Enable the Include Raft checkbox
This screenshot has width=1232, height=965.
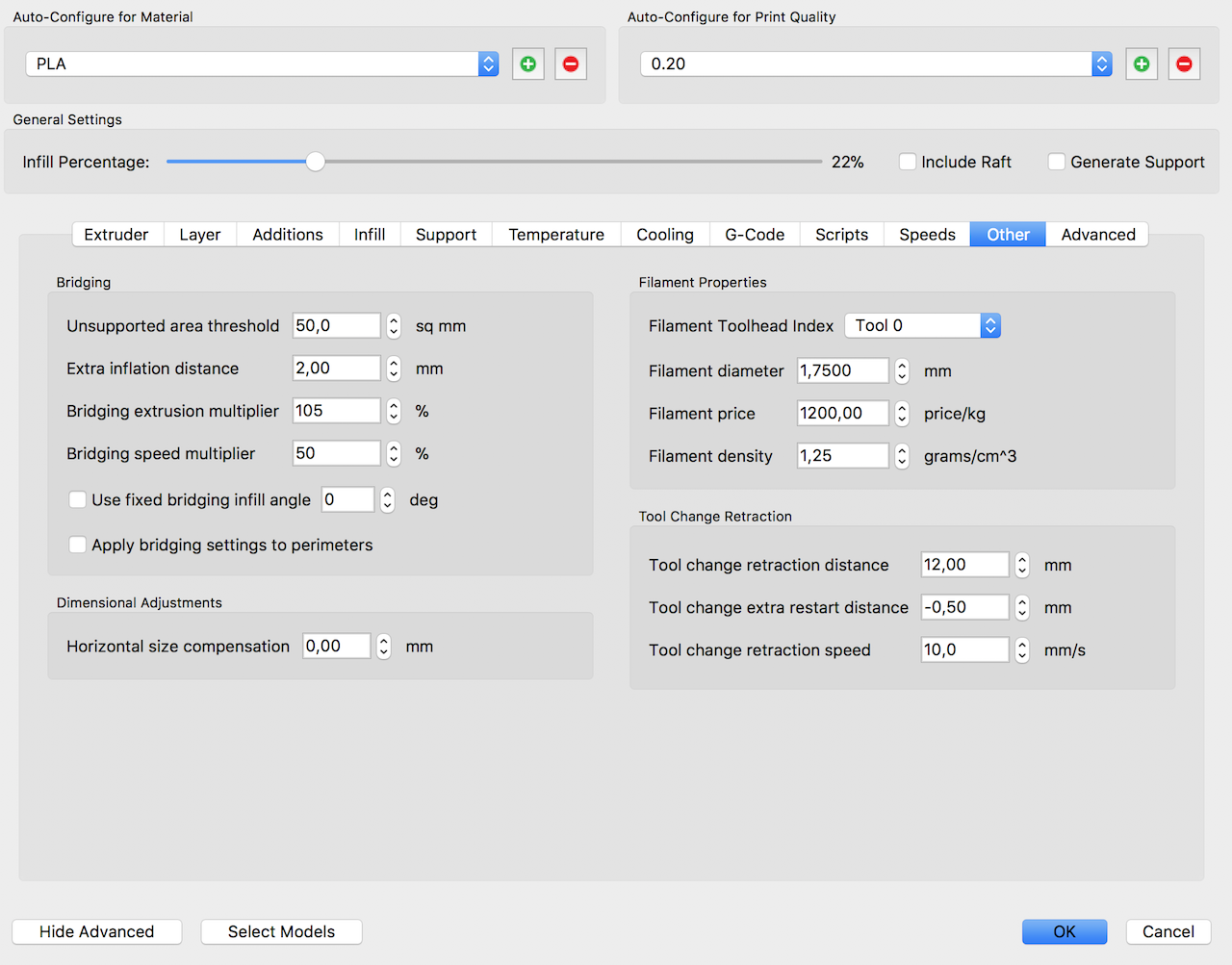(x=908, y=162)
